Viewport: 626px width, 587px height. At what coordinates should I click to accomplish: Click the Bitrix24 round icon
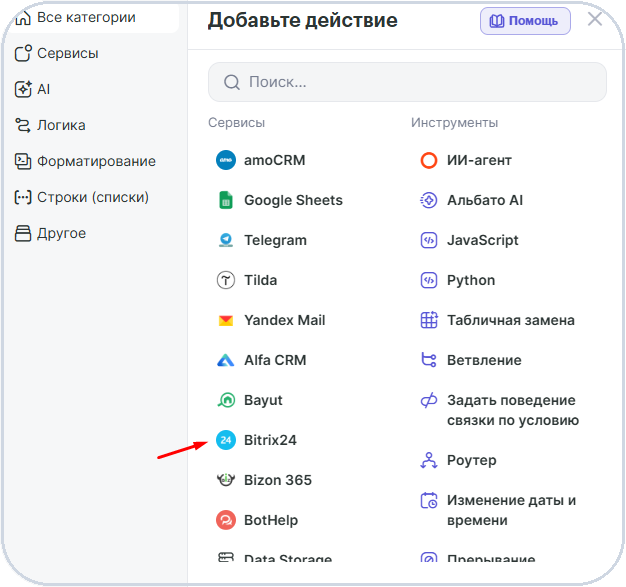pos(226,440)
